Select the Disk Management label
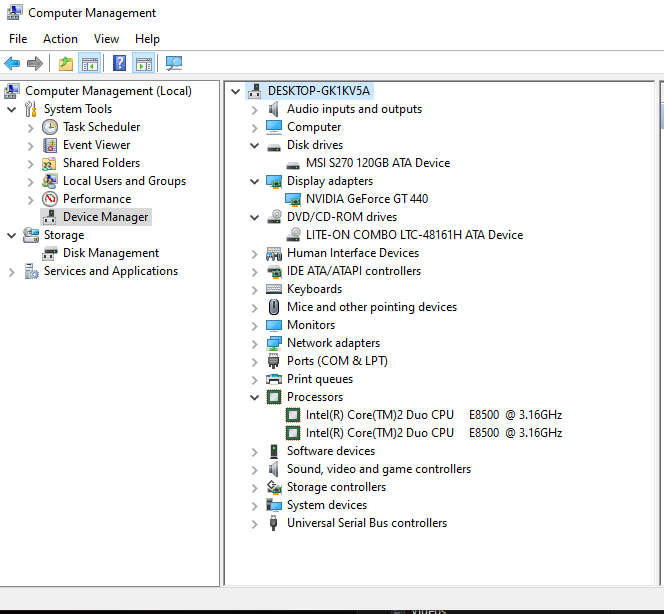Image resolution: width=664 pixels, height=614 pixels. 111,253
